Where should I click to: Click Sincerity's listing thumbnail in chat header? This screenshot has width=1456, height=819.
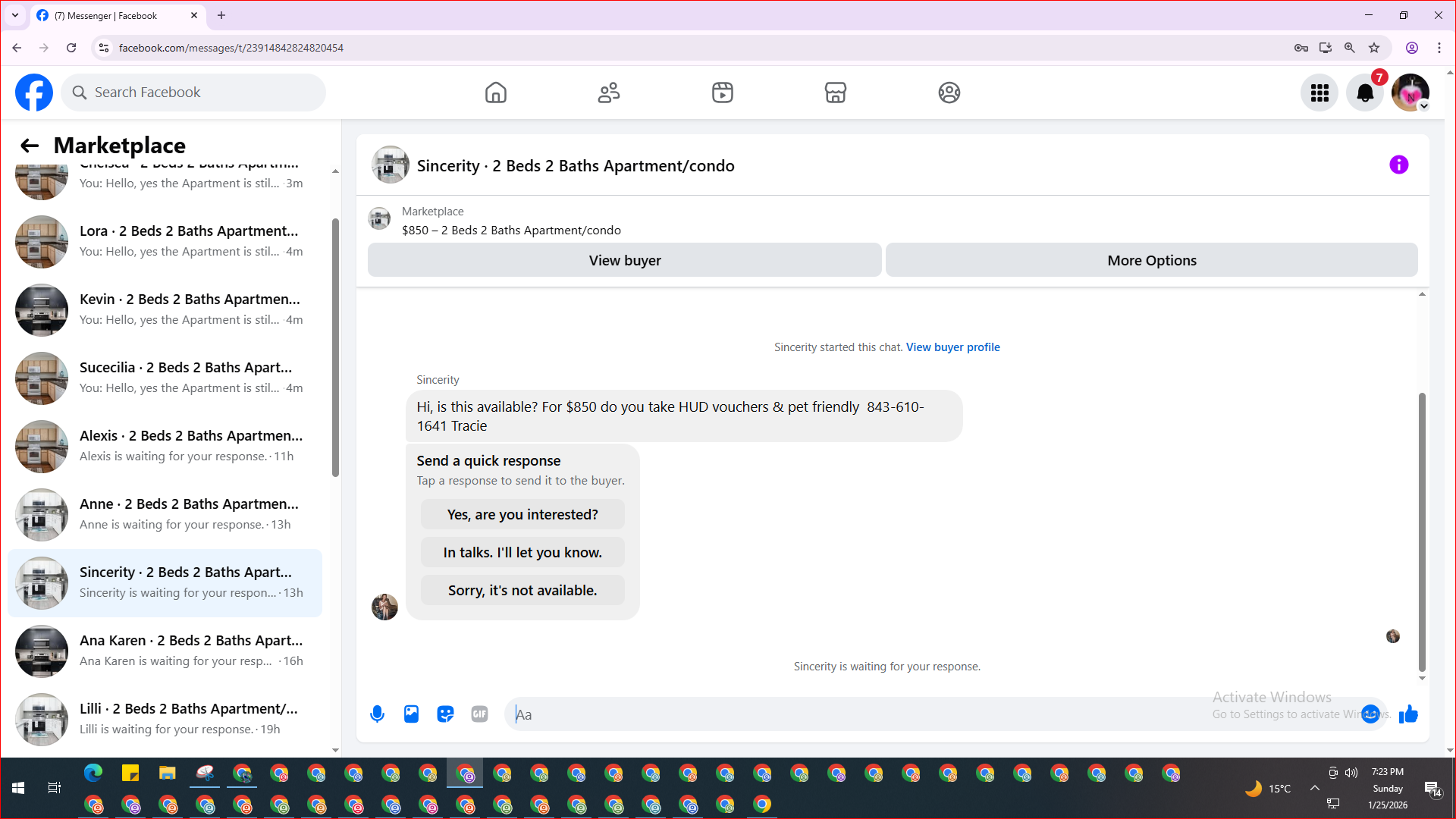[x=391, y=165]
